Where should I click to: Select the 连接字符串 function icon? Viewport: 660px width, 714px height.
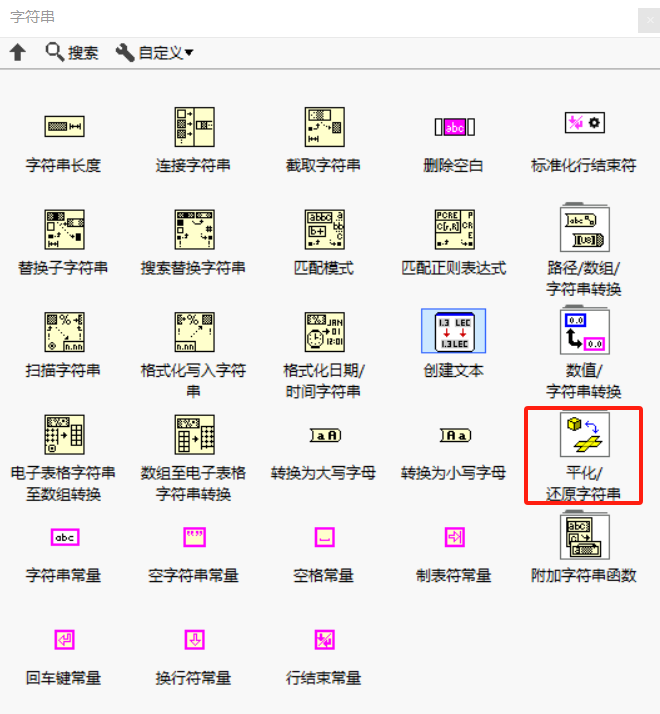click(x=194, y=127)
